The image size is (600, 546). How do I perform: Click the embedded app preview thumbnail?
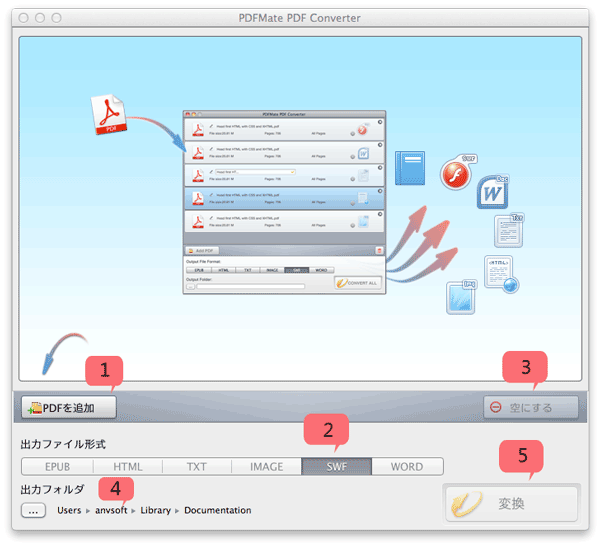coord(284,202)
